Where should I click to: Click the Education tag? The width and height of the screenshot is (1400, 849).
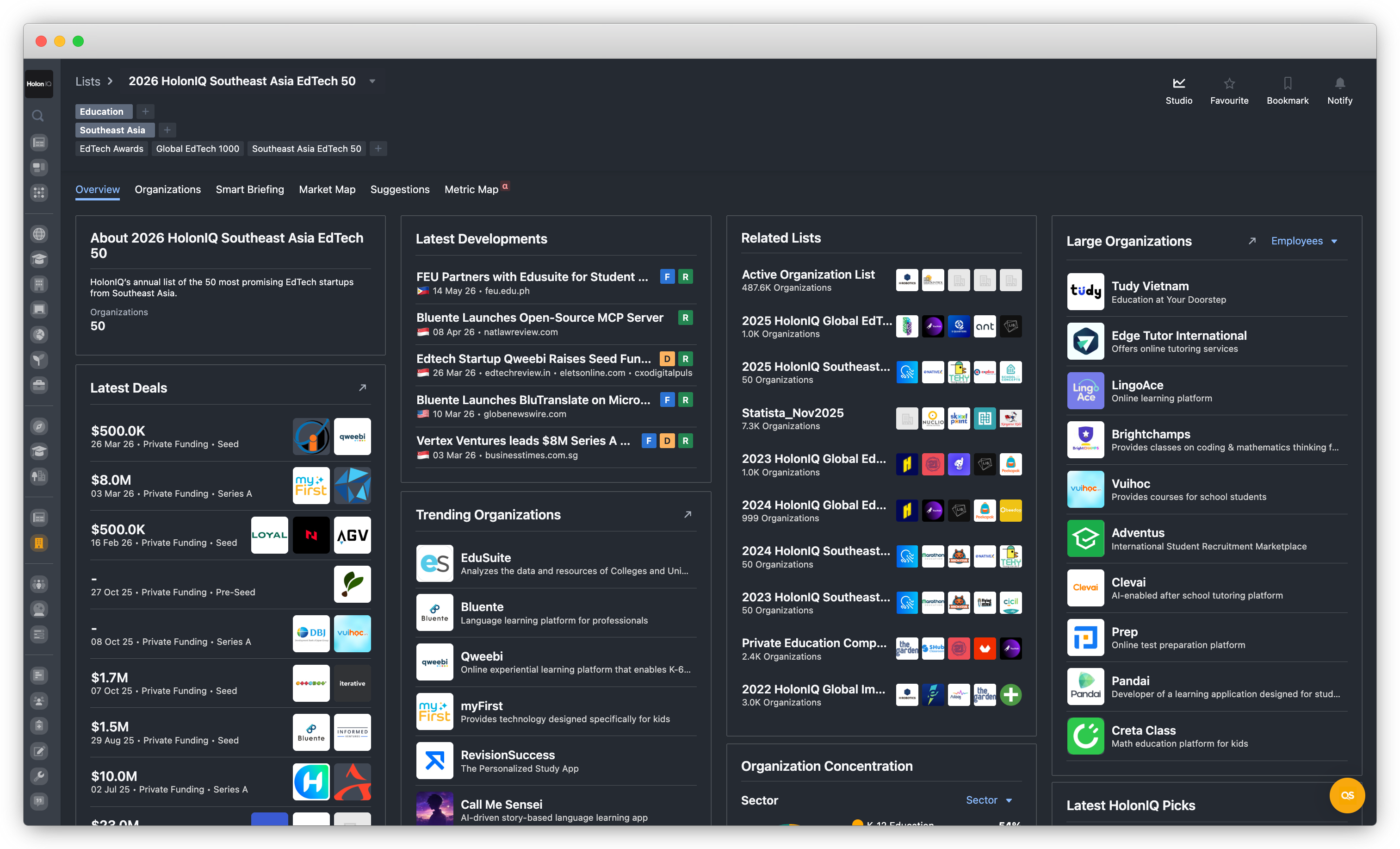pos(104,112)
